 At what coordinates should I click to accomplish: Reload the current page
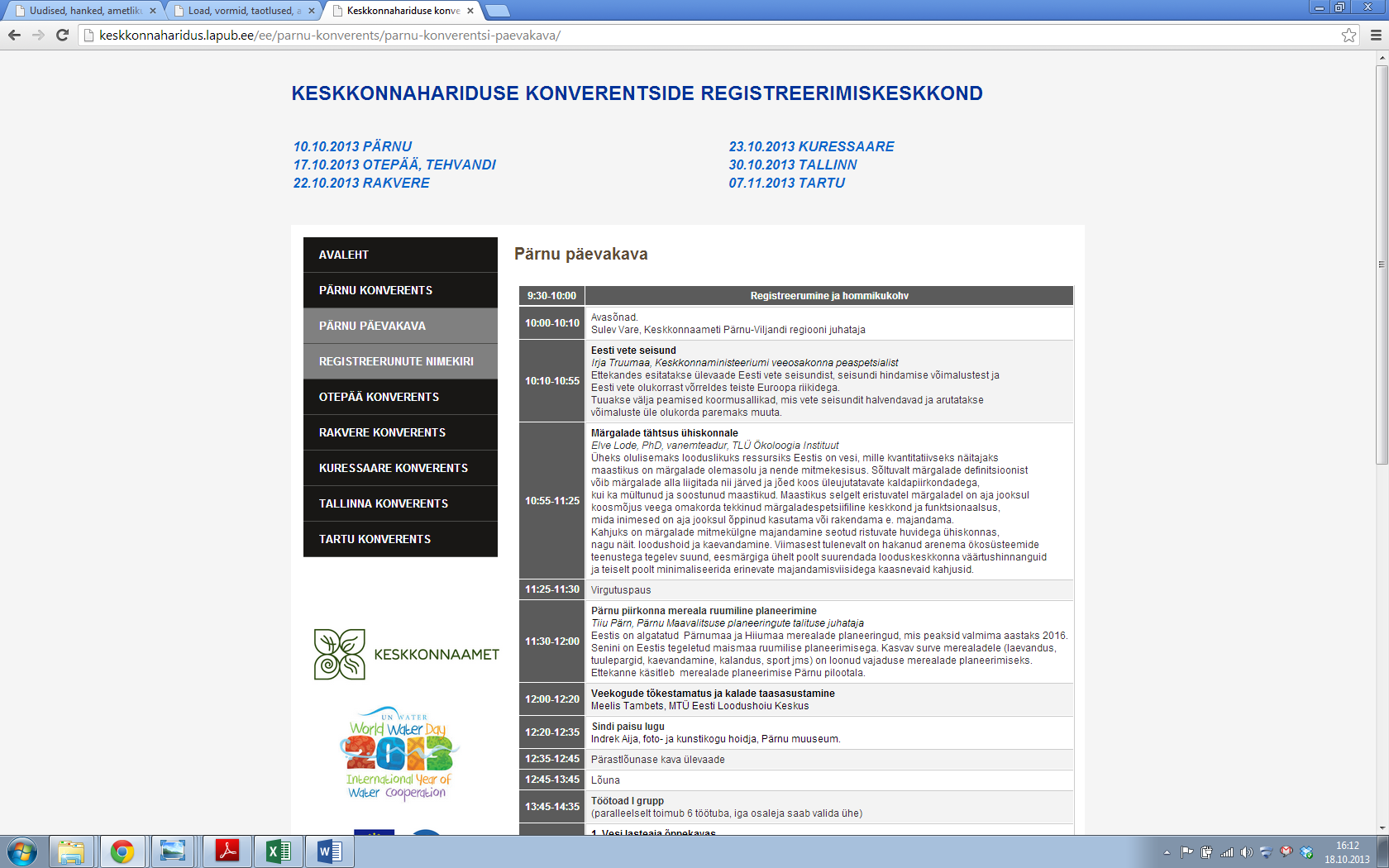(62, 35)
